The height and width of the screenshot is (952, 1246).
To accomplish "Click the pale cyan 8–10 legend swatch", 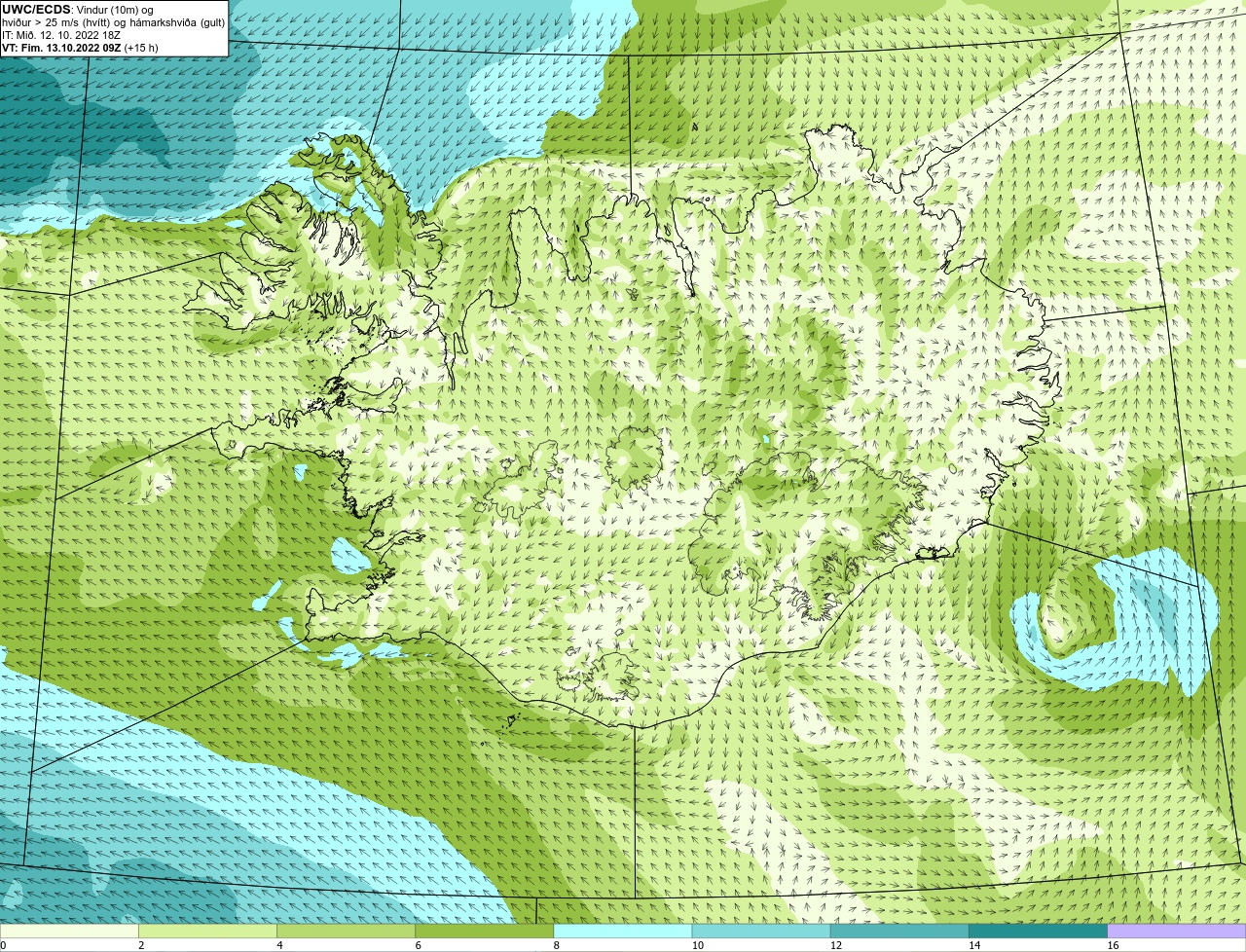I will click(623, 932).
